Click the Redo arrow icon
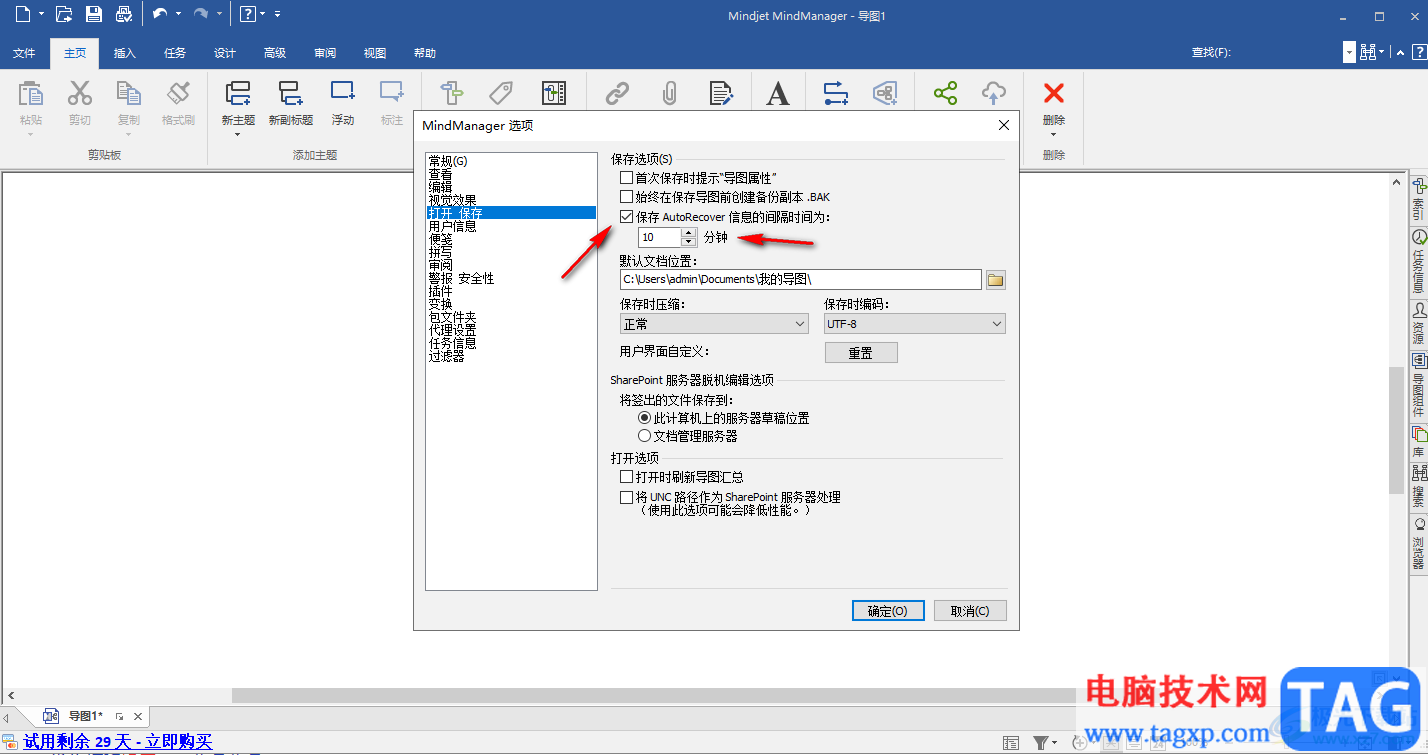The width and height of the screenshot is (1428, 755). click(x=201, y=14)
